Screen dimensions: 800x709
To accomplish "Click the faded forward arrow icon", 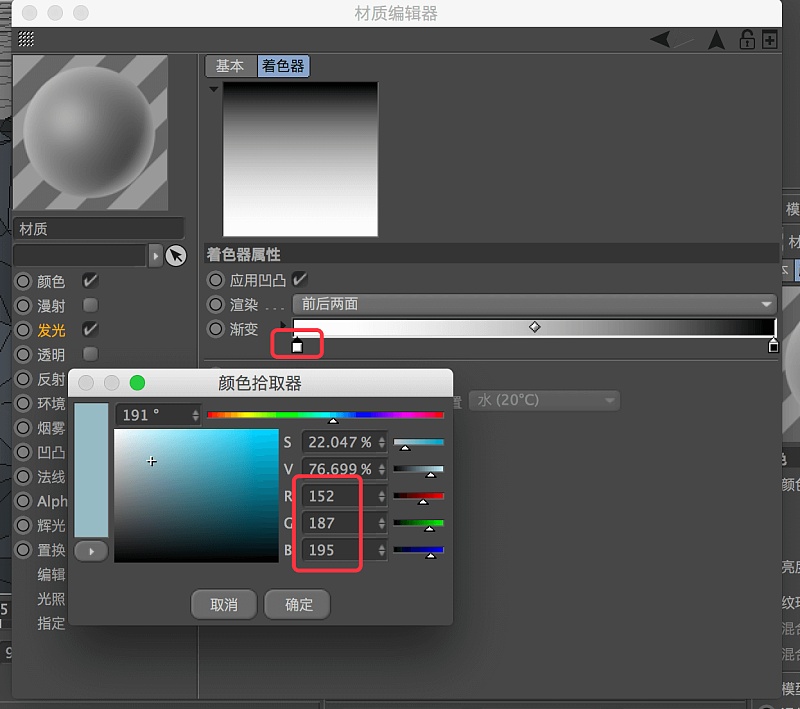I will click(684, 39).
